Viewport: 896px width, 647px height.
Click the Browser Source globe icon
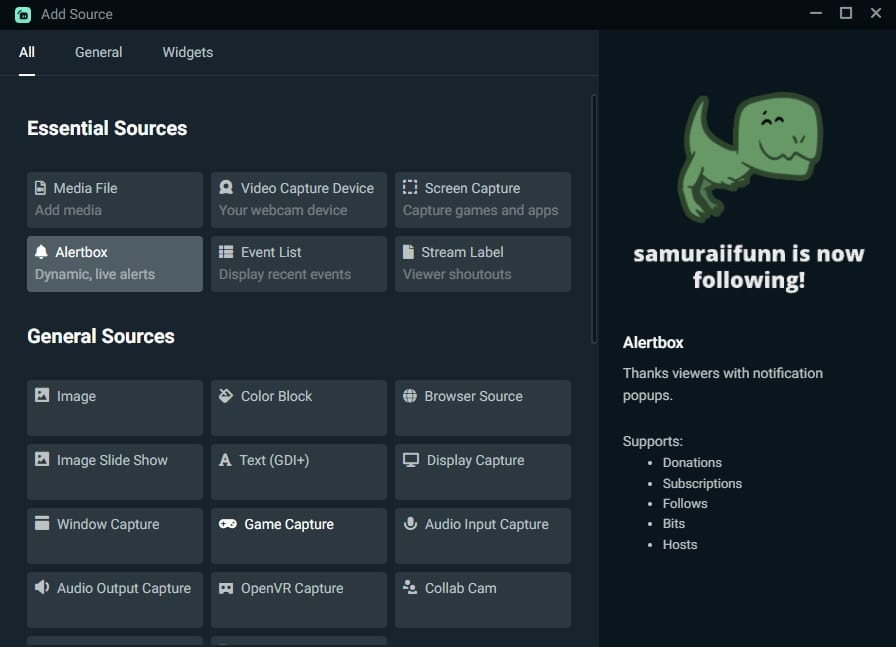410,396
